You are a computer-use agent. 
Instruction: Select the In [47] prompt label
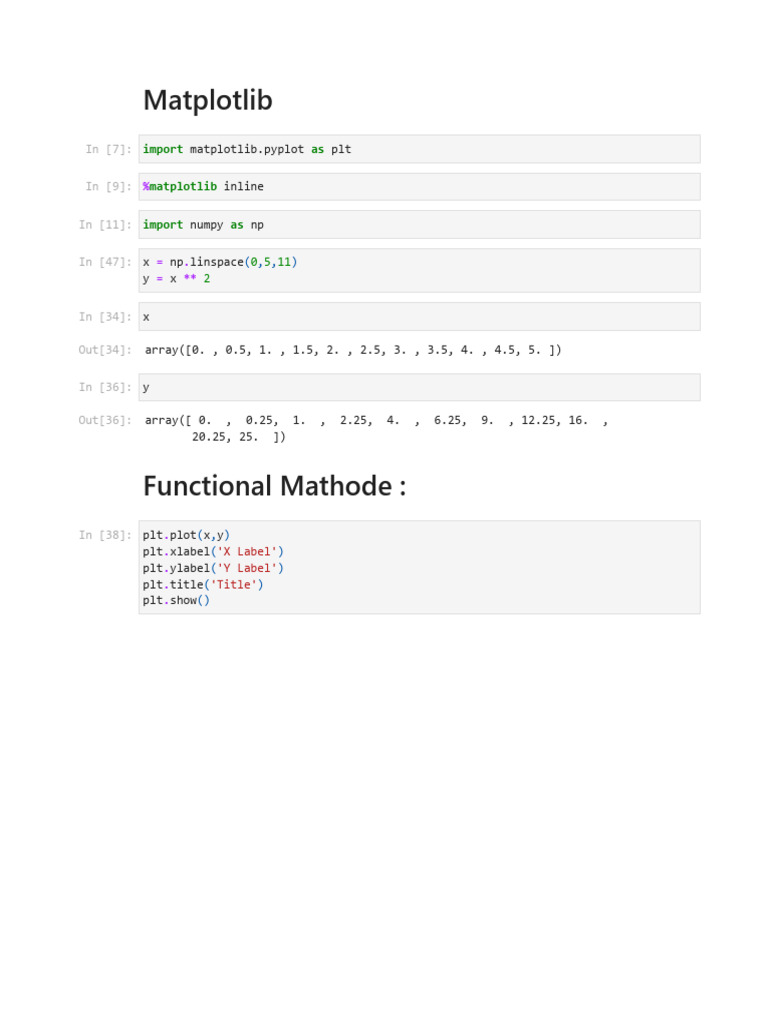click(x=105, y=262)
